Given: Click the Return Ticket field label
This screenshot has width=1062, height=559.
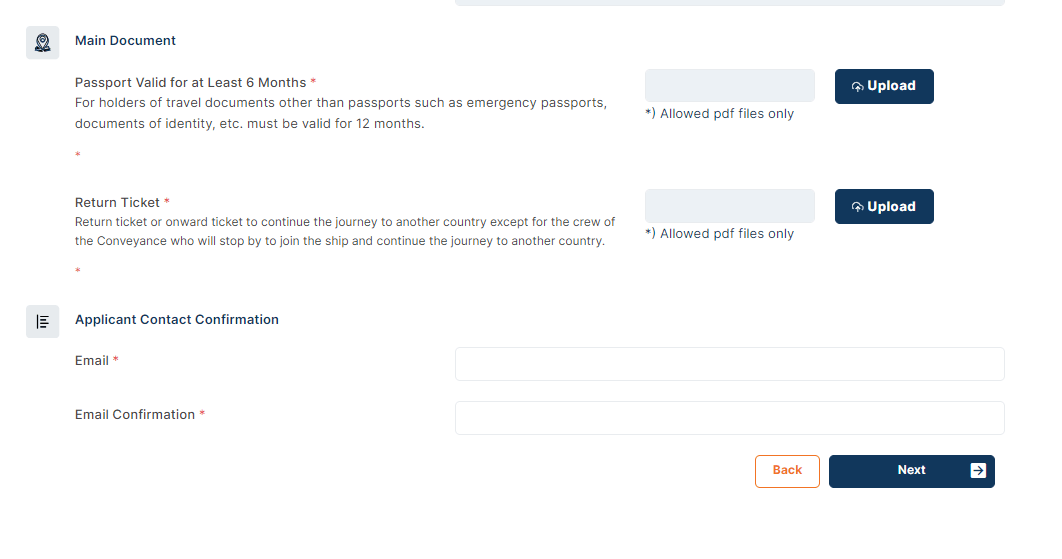Looking at the screenshot, I should click(x=117, y=203).
